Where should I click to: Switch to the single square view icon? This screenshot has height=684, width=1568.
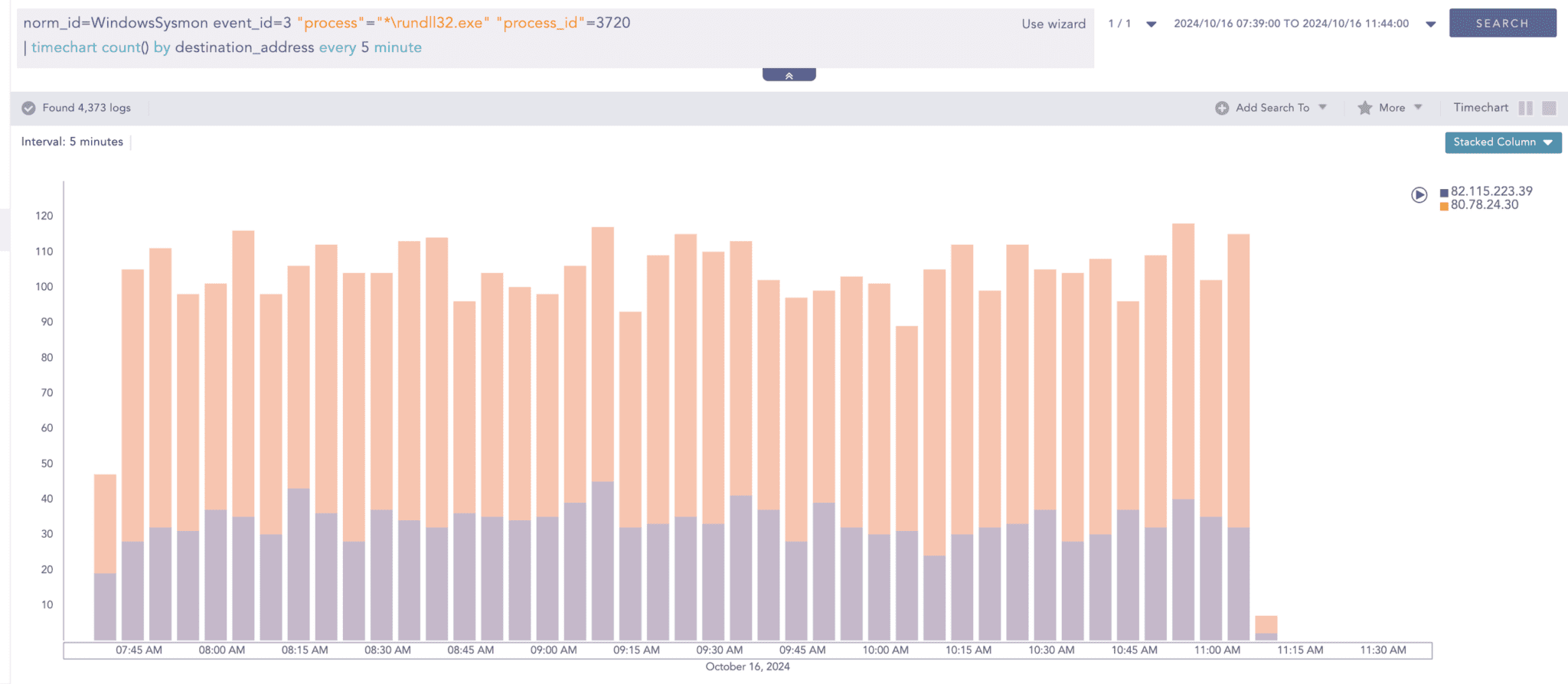(x=1549, y=109)
